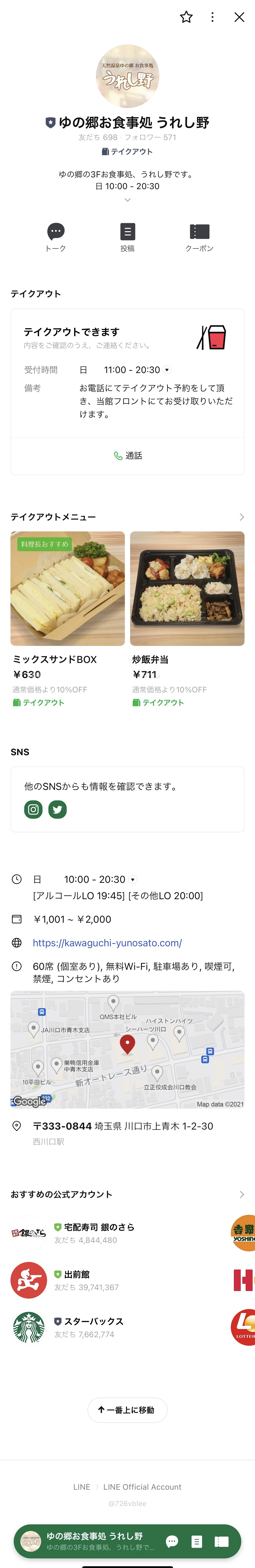
Task: Select the ミックスサンドBOX menu item
Action: tap(68, 589)
